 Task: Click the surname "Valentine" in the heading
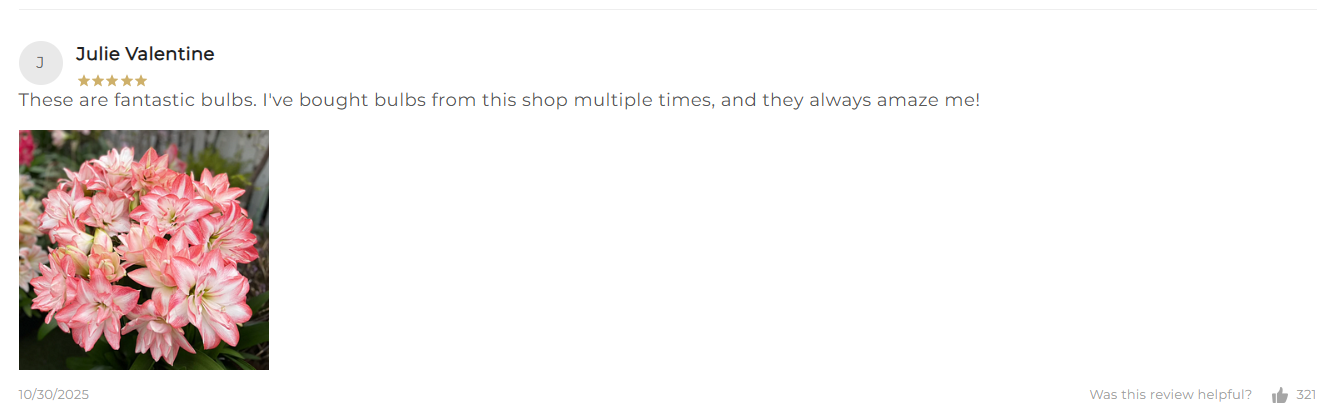pyautogui.click(x=170, y=54)
